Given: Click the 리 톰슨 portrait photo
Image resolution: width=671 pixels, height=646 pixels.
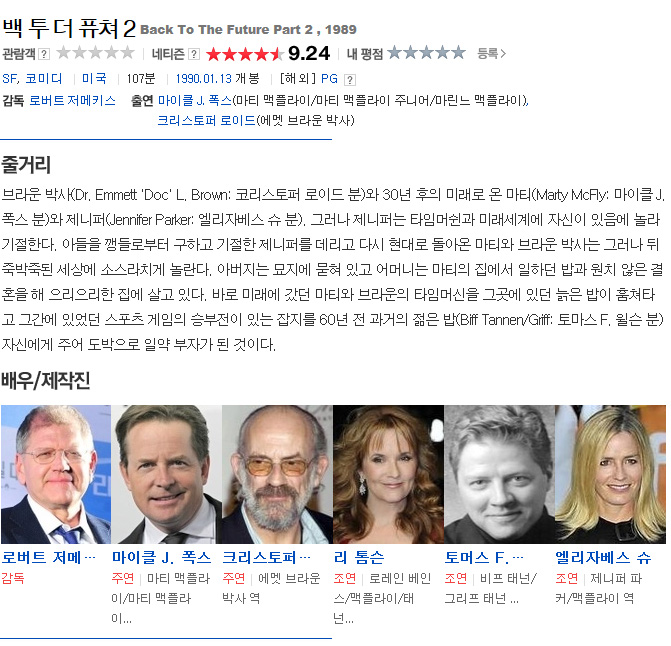Looking at the screenshot, I should coord(389,474).
